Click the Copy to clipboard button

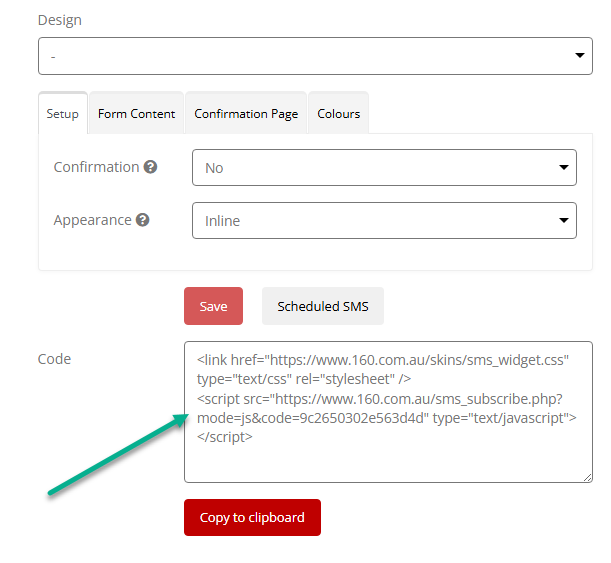click(x=253, y=517)
